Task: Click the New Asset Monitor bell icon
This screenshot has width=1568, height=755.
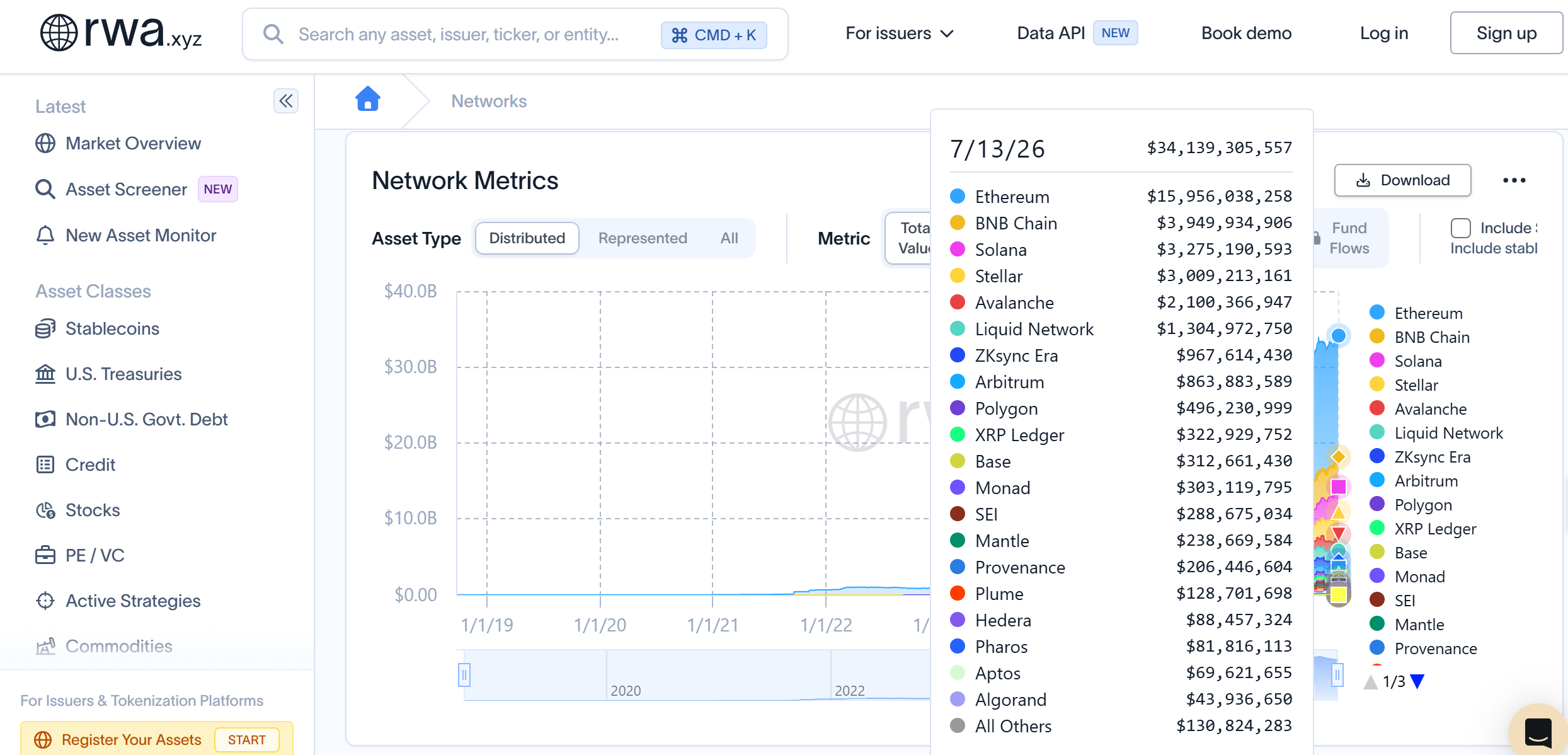Action: tap(45, 235)
